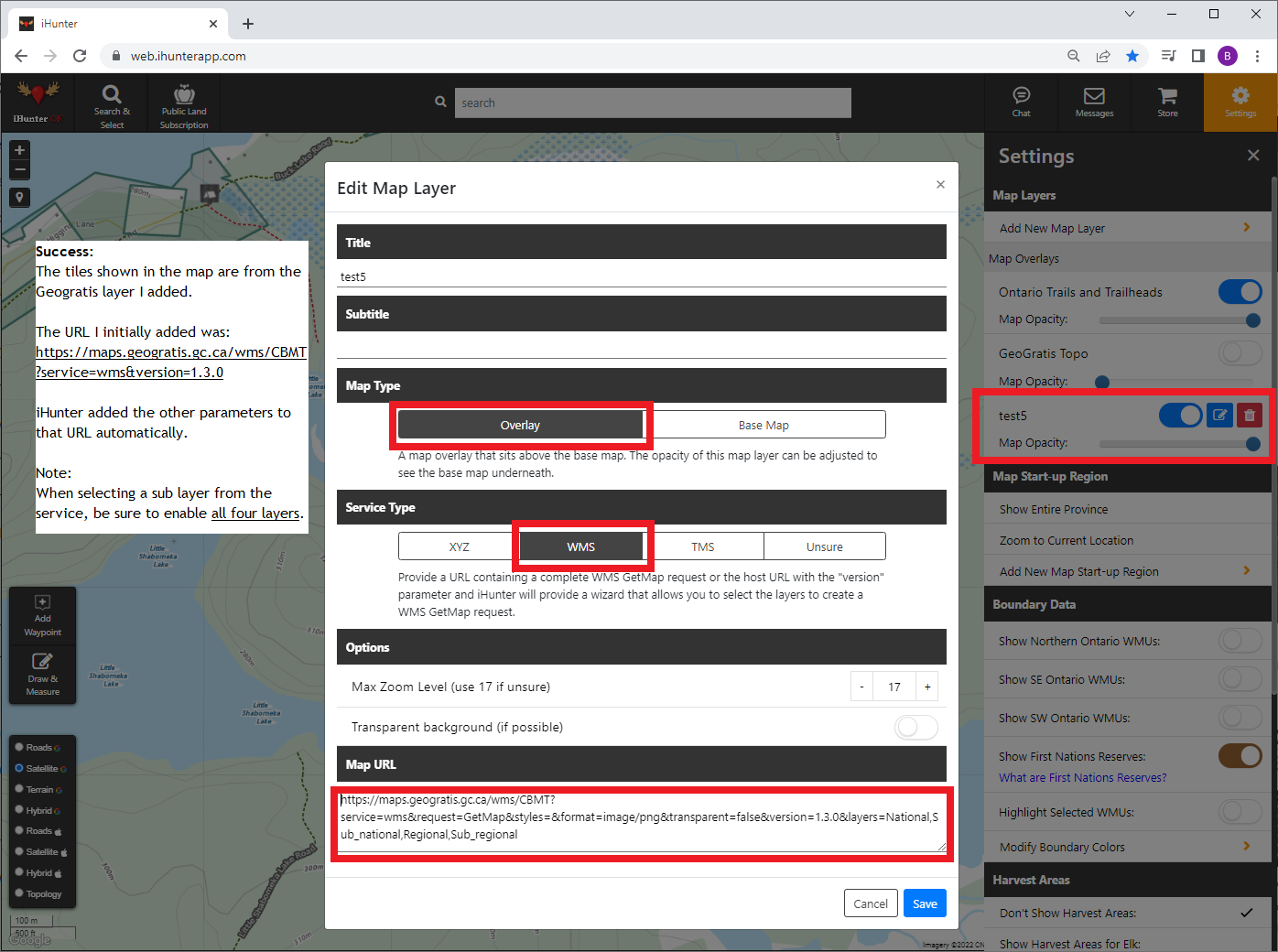This screenshot has height=952, width=1278.
Task: Open the Store cart
Action: 1167,102
